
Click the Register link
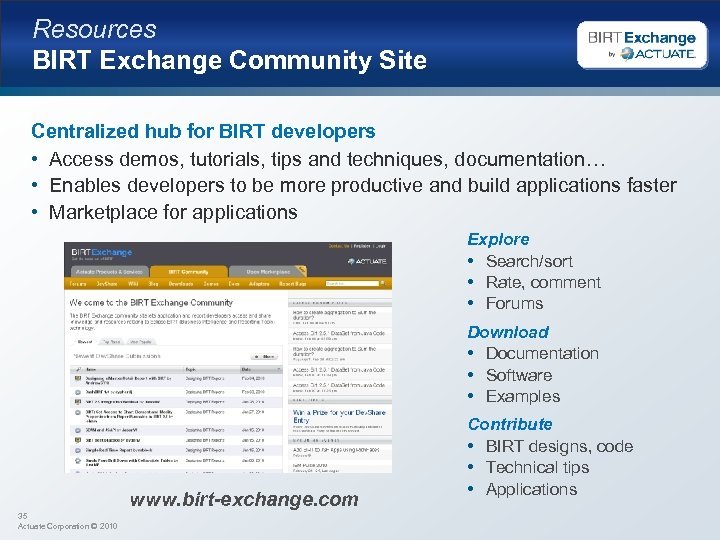click(362, 246)
